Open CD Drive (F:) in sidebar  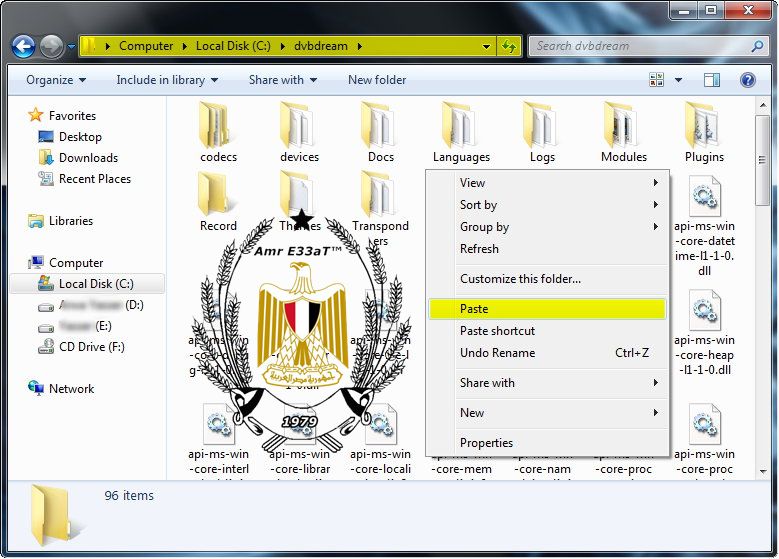click(81, 347)
